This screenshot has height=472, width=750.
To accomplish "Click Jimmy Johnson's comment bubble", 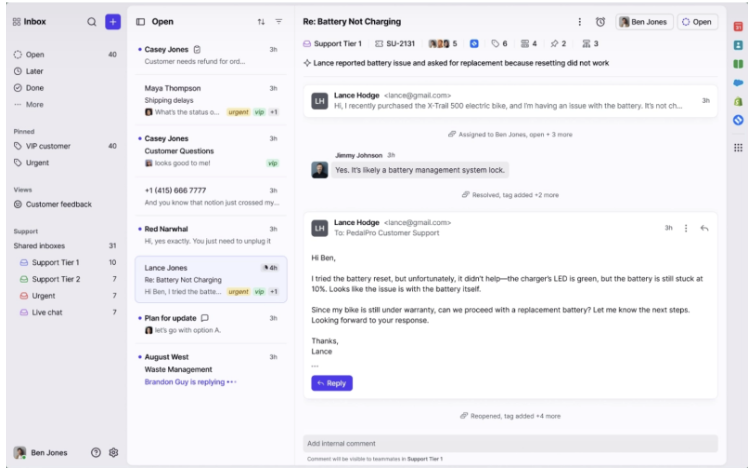I will (419, 170).
